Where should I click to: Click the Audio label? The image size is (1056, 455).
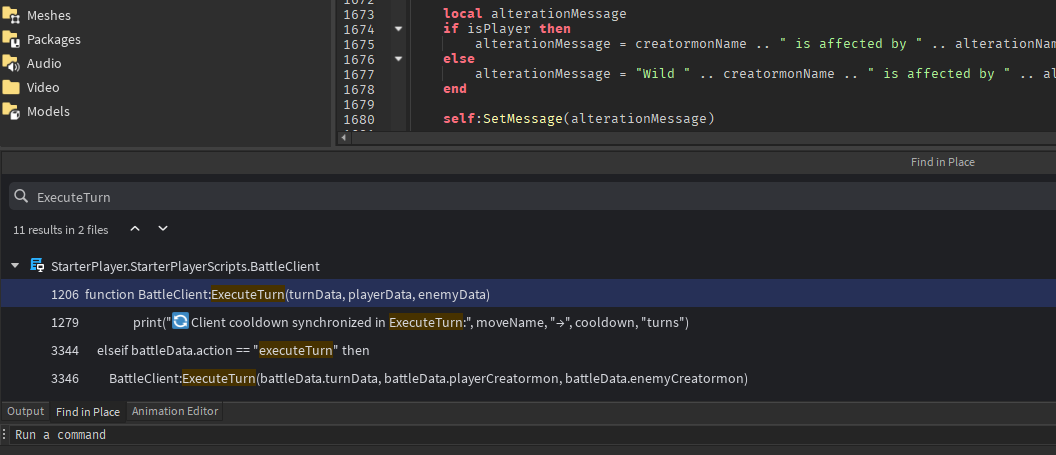click(44, 63)
